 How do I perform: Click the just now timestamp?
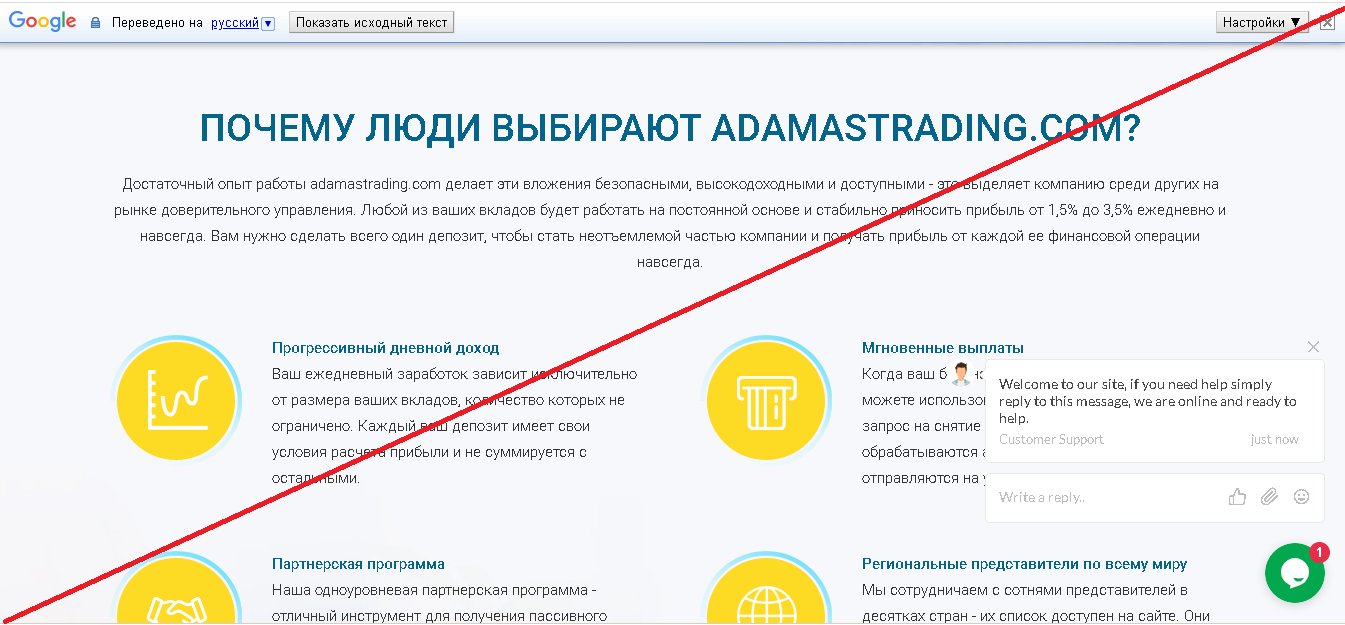click(1275, 439)
